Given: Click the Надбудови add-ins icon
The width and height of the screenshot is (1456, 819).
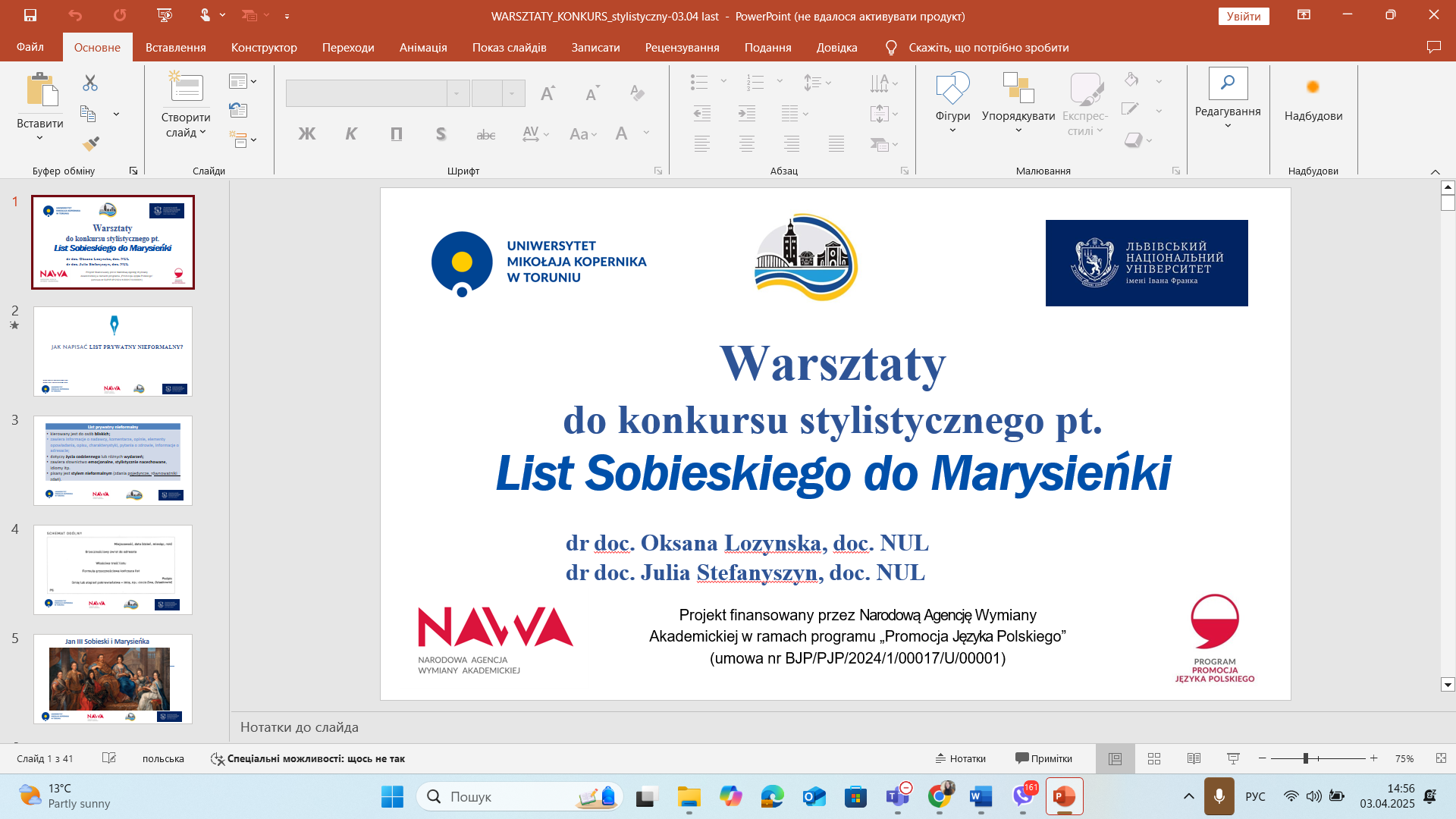Looking at the screenshot, I should pos(1313,86).
